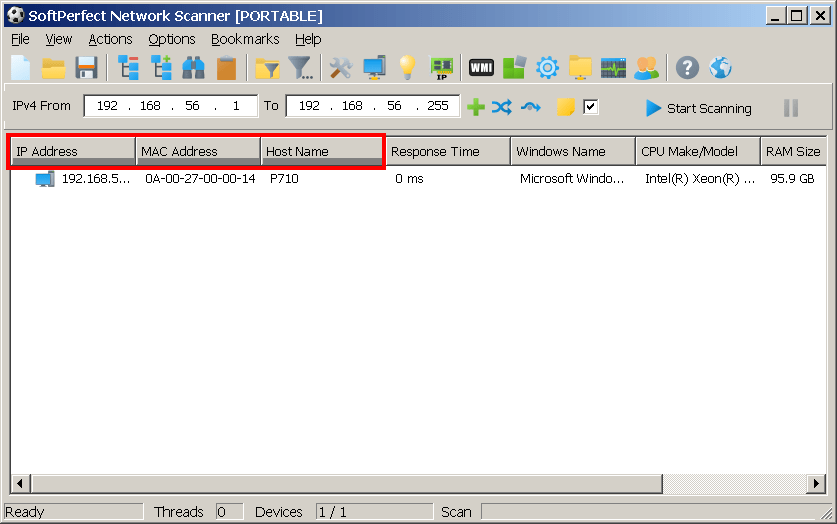Click the horizontal scrollbar thumb
The image size is (837, 524).
coord(346,484)
